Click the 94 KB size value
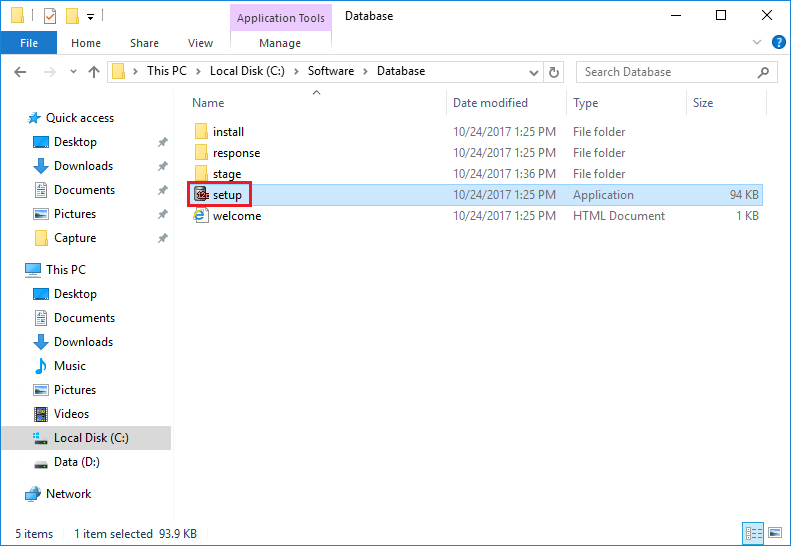Viewport: 791px width, 546px height. (x=744, y=195)
